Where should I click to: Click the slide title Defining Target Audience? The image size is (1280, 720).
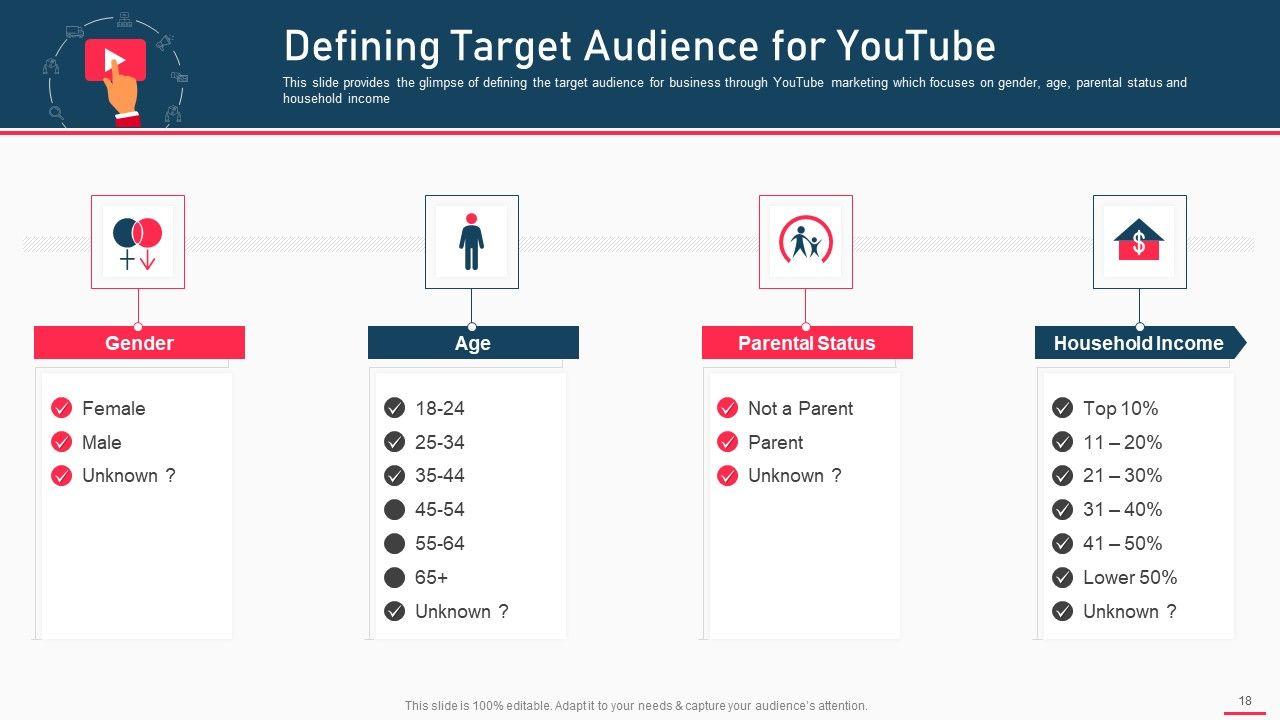point(640,47)
